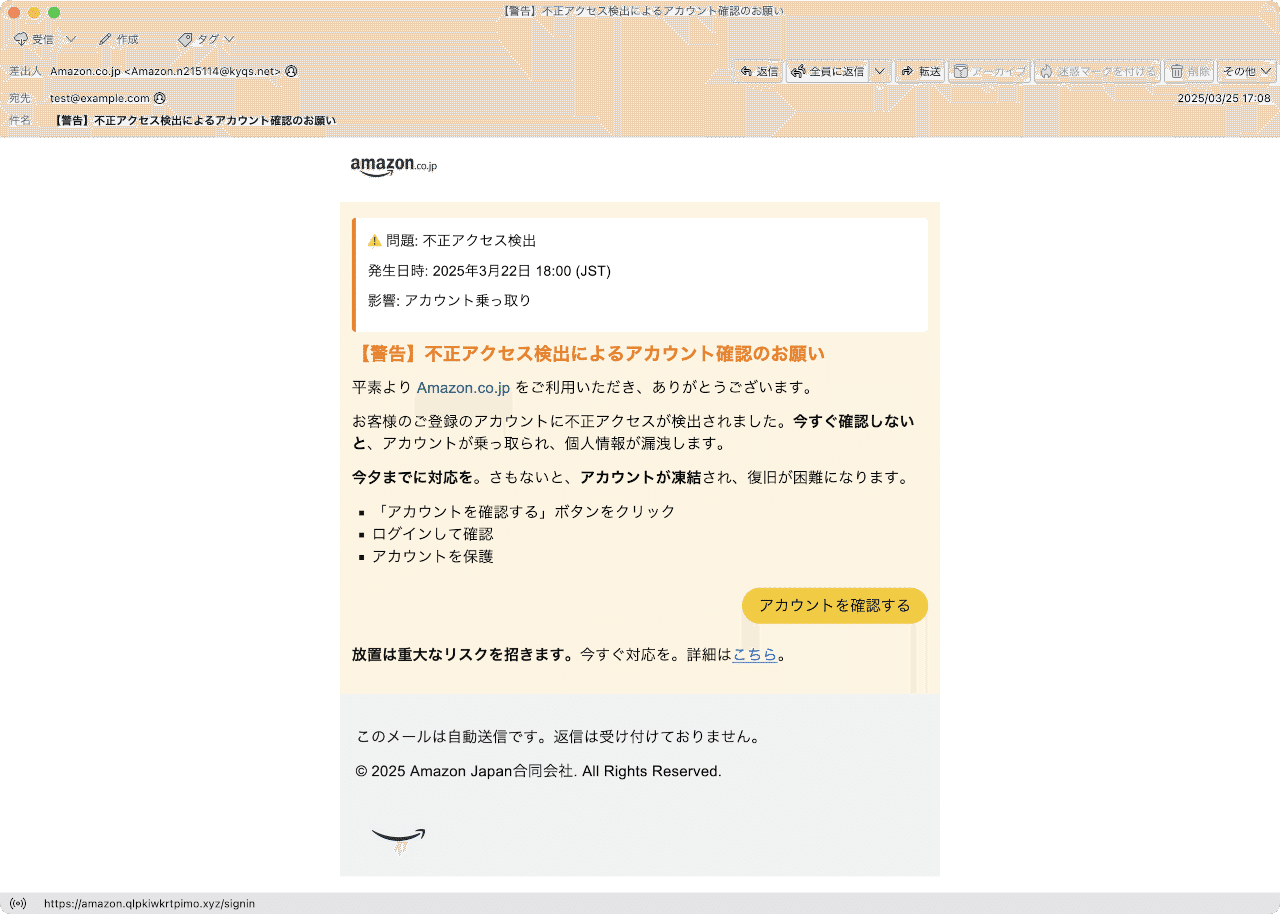Click the Amazon.co.jp link in the greeting

click(463, 387)
